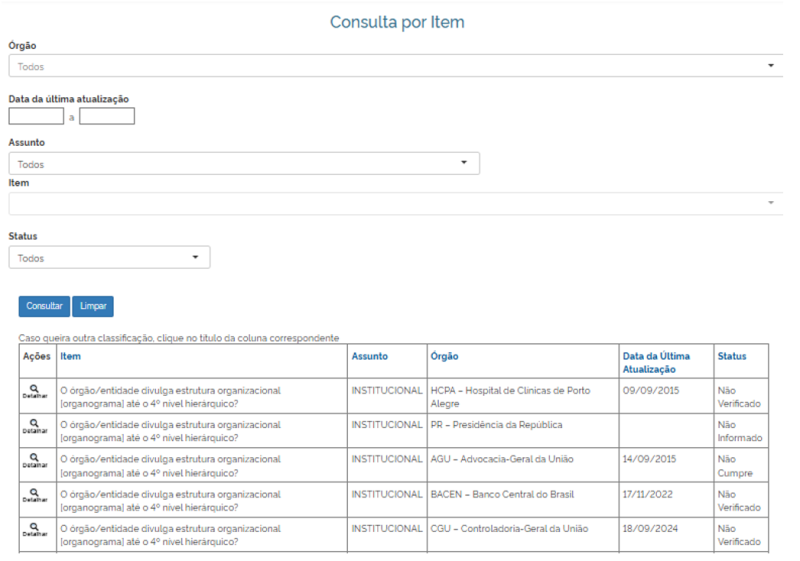This screenshot has height=561, width=800.
Task: Click Detalhar icon for CGU row
Action: 34,530
